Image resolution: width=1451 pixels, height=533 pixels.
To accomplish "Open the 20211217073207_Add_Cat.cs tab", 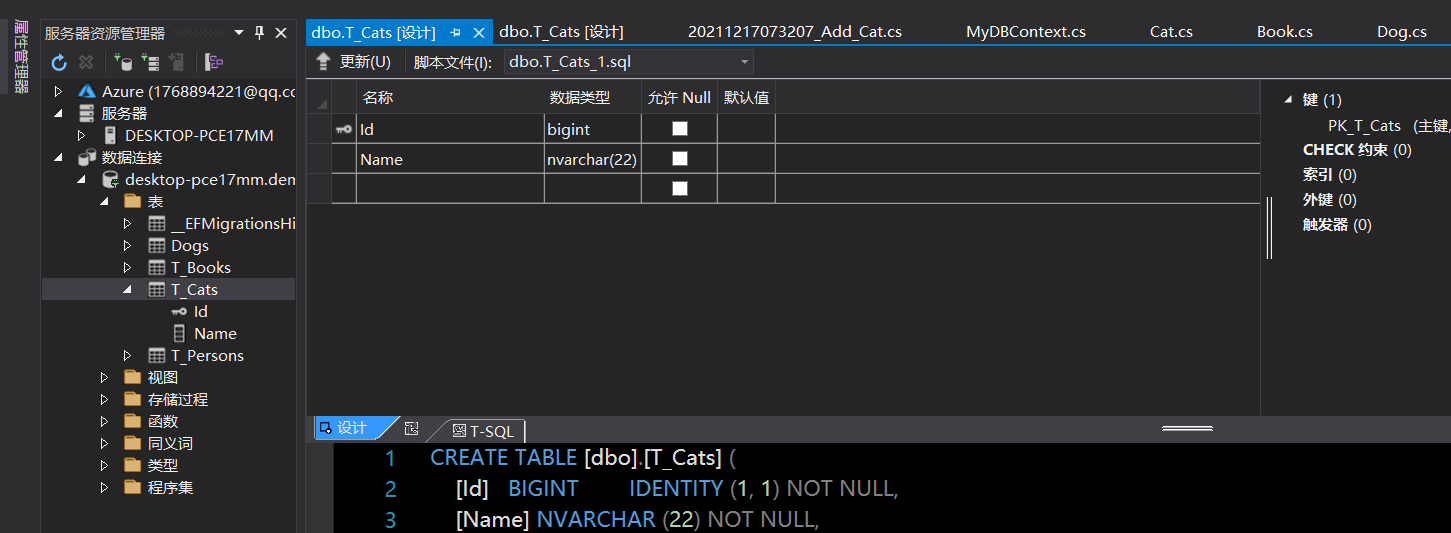I will 795,32.
